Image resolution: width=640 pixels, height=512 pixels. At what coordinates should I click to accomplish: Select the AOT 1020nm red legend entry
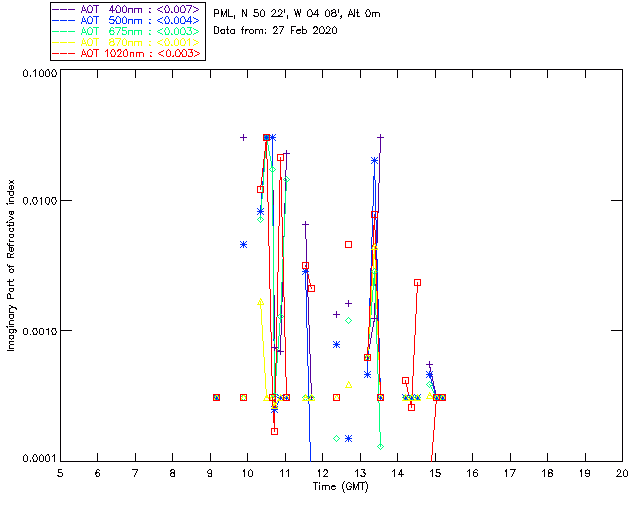click(127, 53)
